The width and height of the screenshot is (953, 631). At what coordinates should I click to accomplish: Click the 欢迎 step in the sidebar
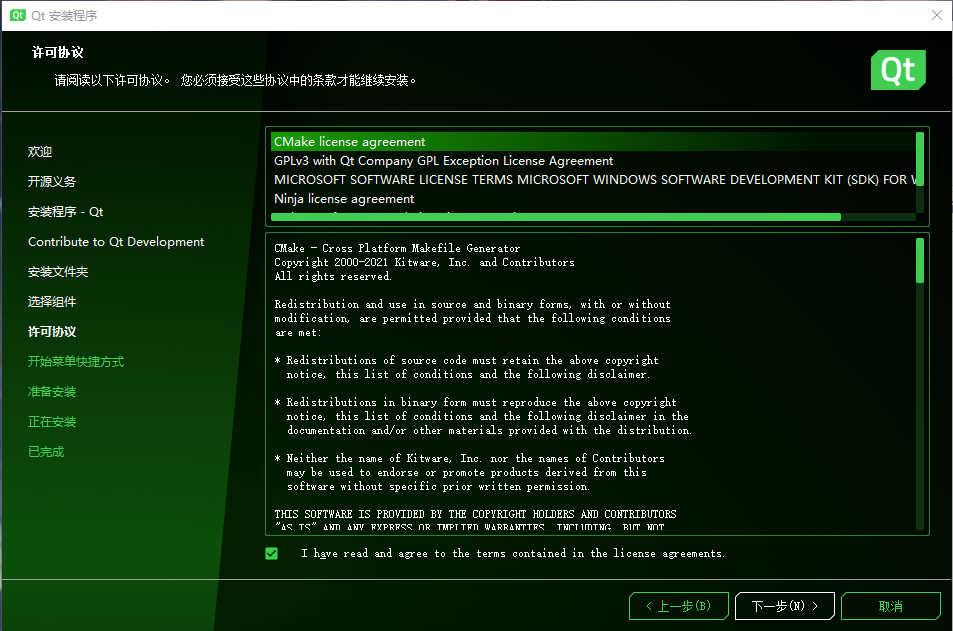(40, 151)
